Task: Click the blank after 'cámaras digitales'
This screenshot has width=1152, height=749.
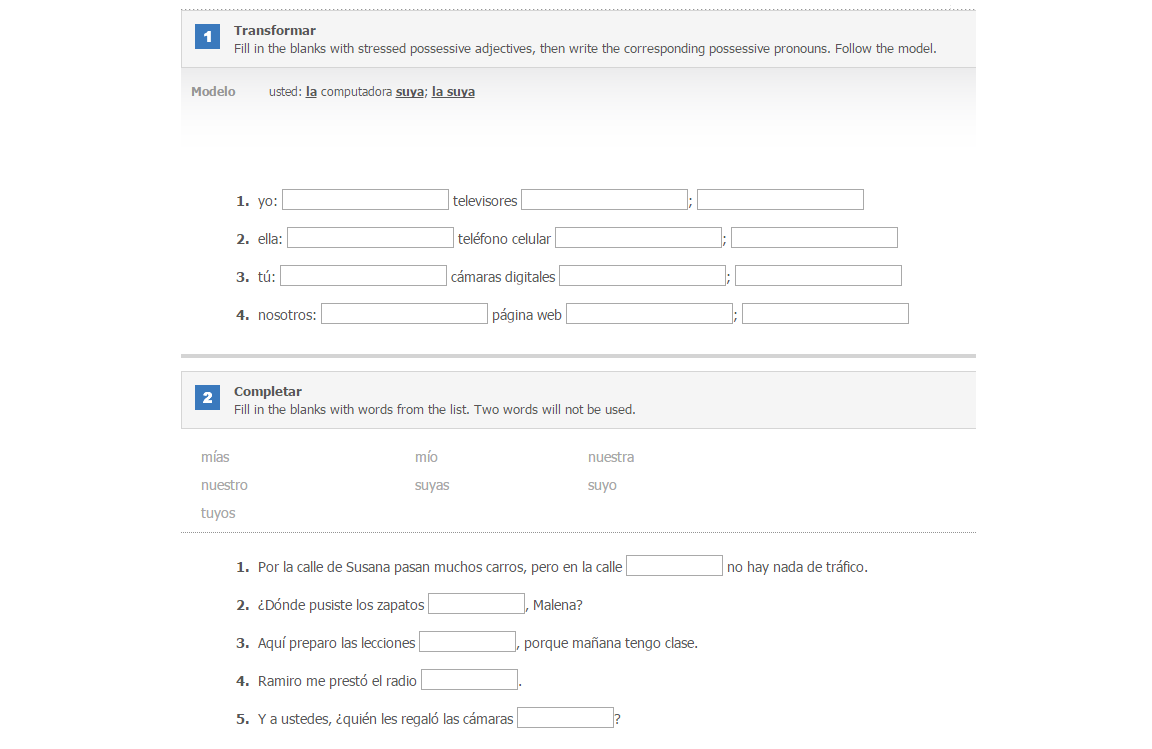Action: coord(643,276)
